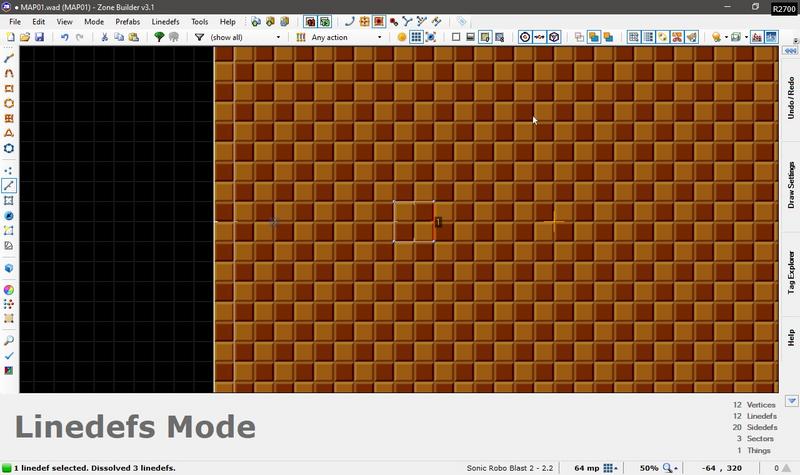This screenshot has height=475, width=800.
Task: Click the Save map floppy disk icon
Action: click(x=39, y=37)
